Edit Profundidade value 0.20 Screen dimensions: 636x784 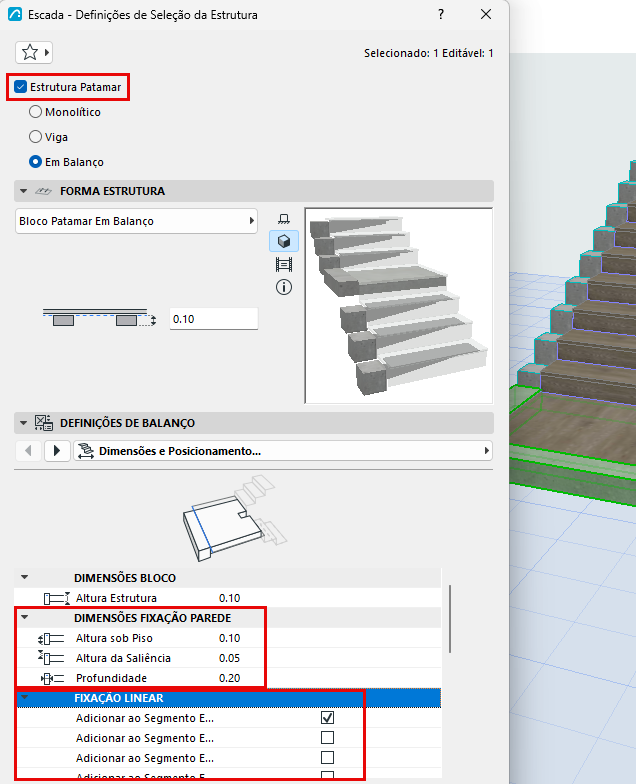(x=230, y=678)
